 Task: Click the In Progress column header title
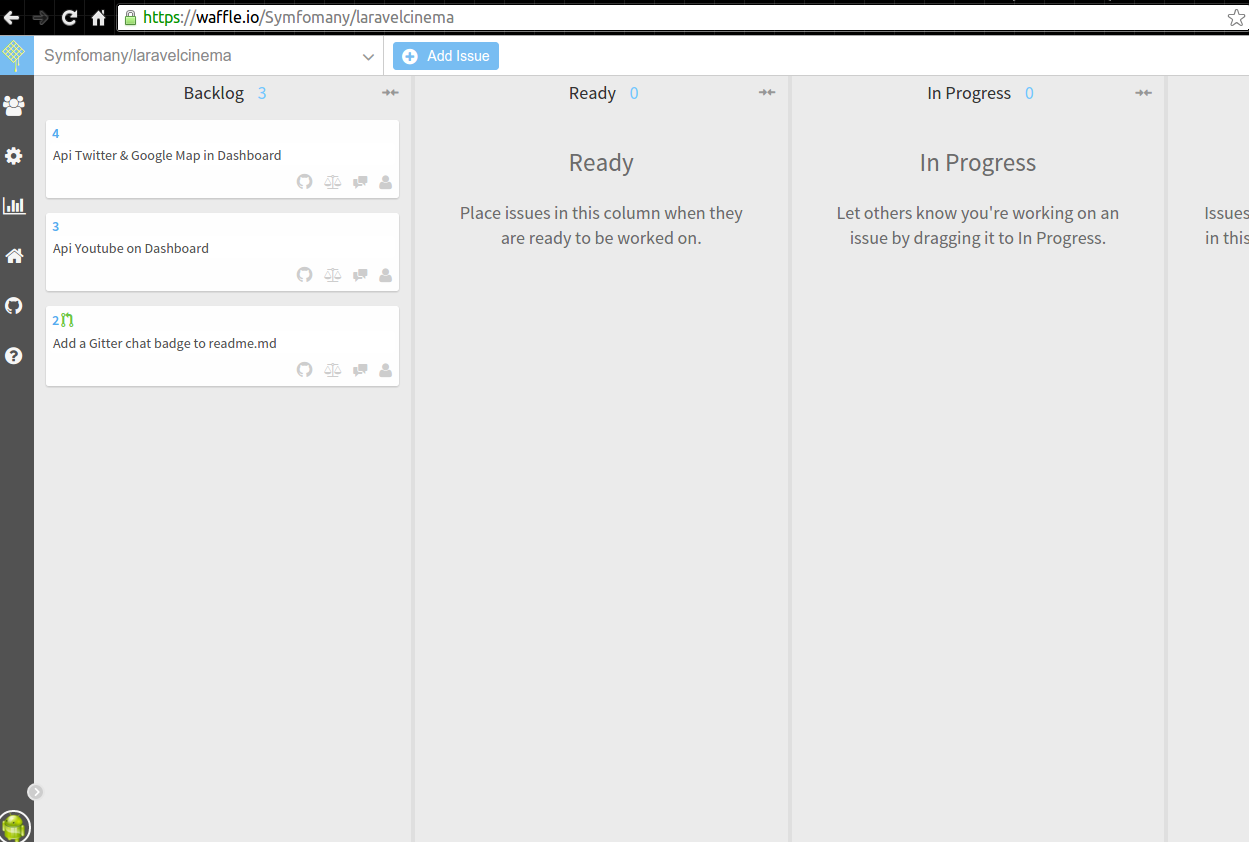coord(969,93)
